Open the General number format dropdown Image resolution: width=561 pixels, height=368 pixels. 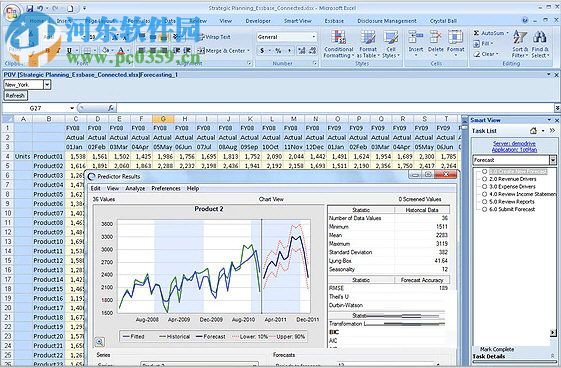(x=314, y=37)
